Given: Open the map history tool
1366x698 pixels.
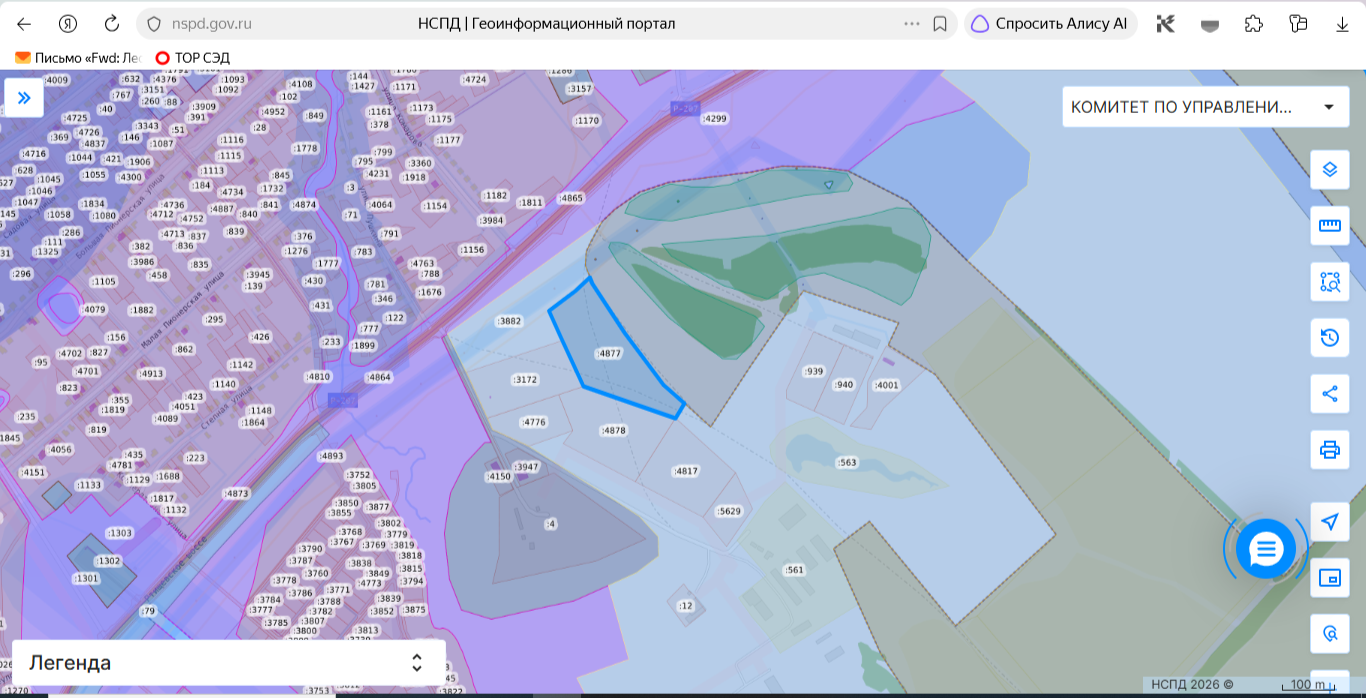Looking at the screenshot, I should 1330,337.
